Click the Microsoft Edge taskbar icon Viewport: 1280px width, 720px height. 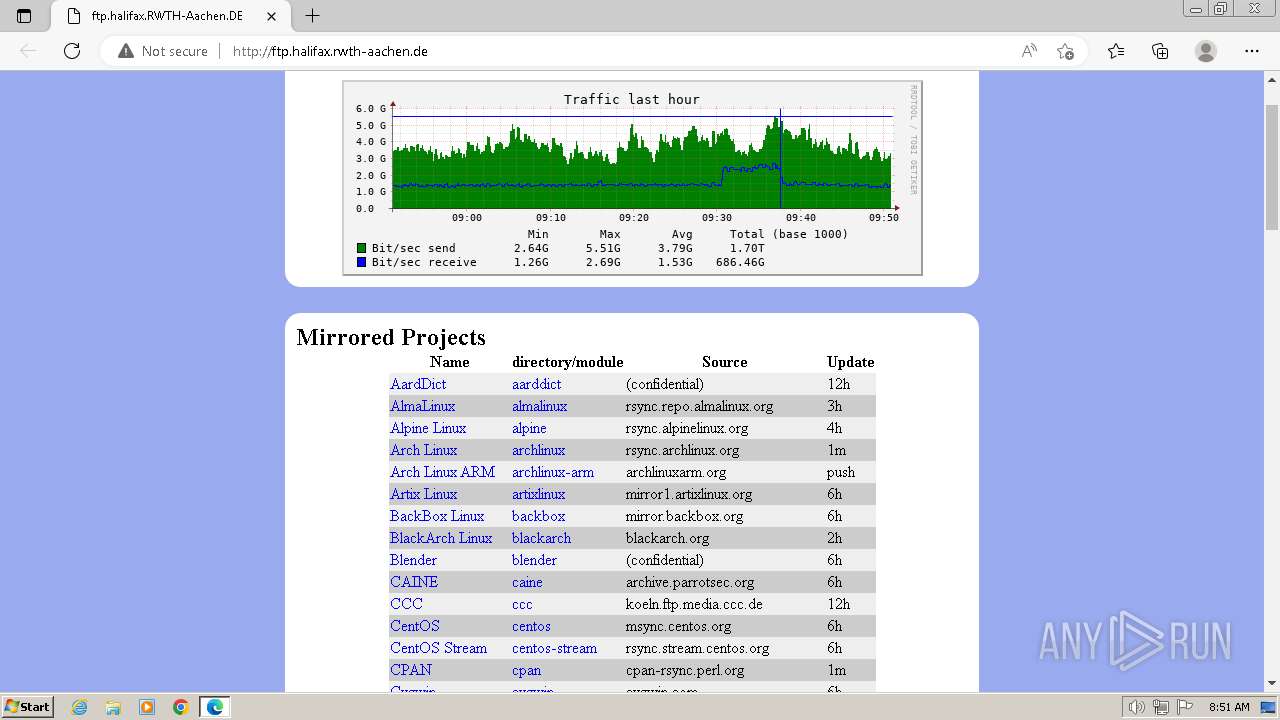tap(215, 707)
